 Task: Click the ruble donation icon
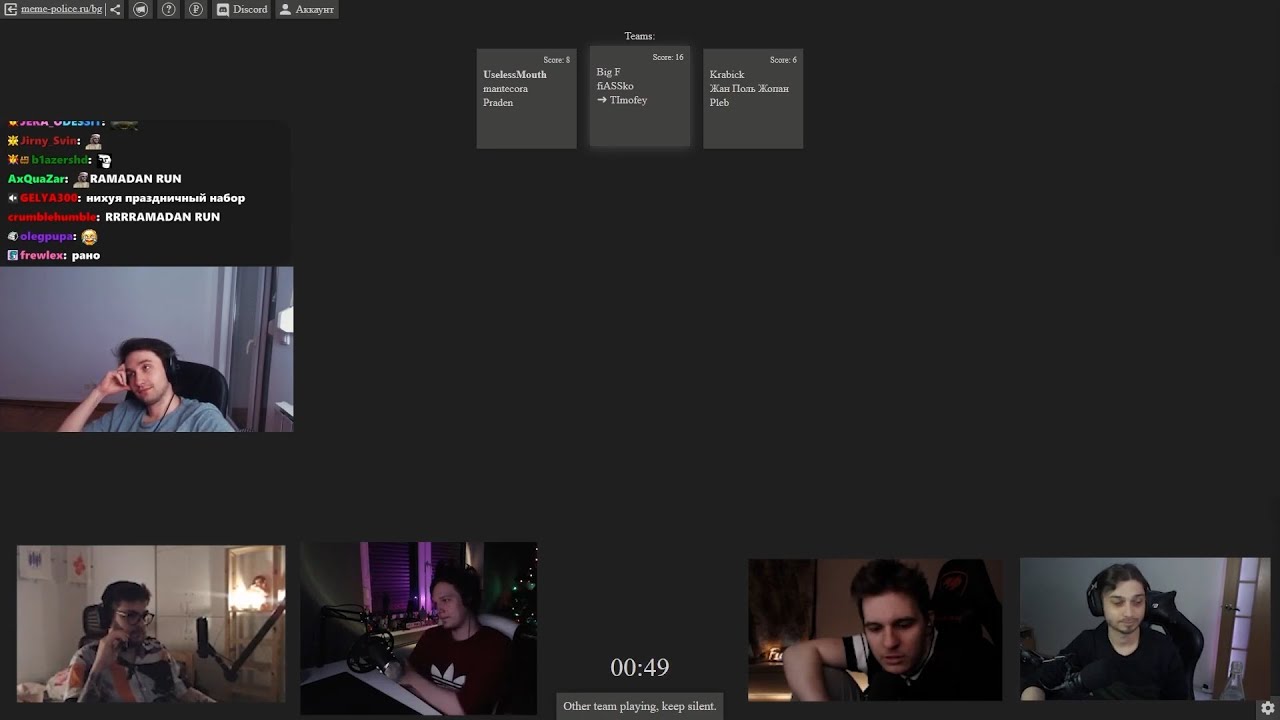(196, 9)
